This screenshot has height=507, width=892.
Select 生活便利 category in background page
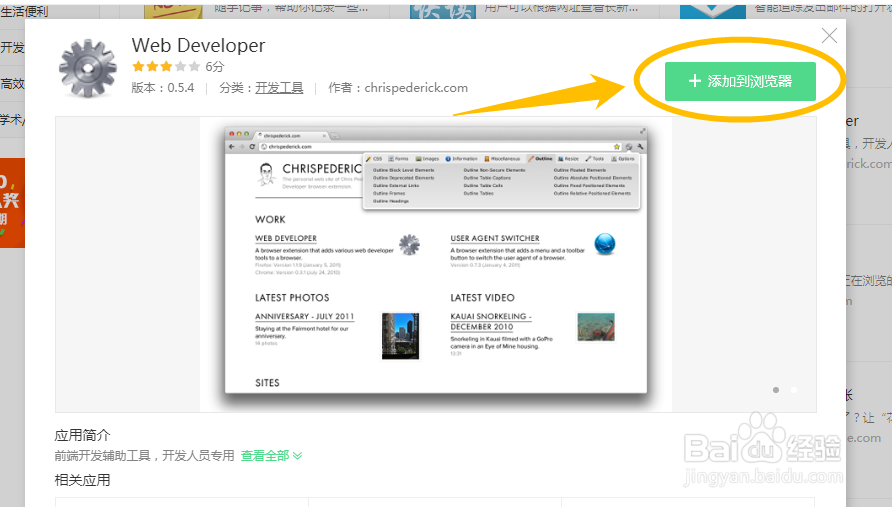click(24, 11)
